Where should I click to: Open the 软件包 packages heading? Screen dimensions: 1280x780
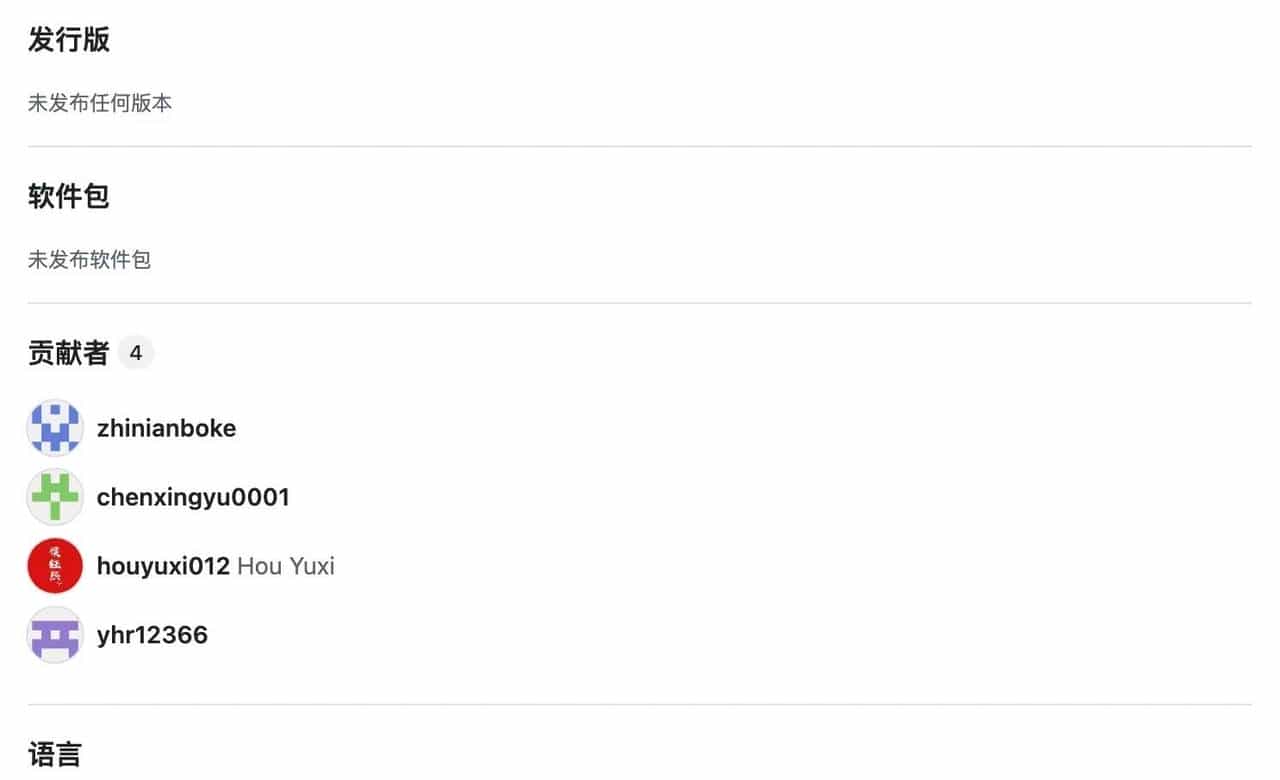[x=69, y=196]
